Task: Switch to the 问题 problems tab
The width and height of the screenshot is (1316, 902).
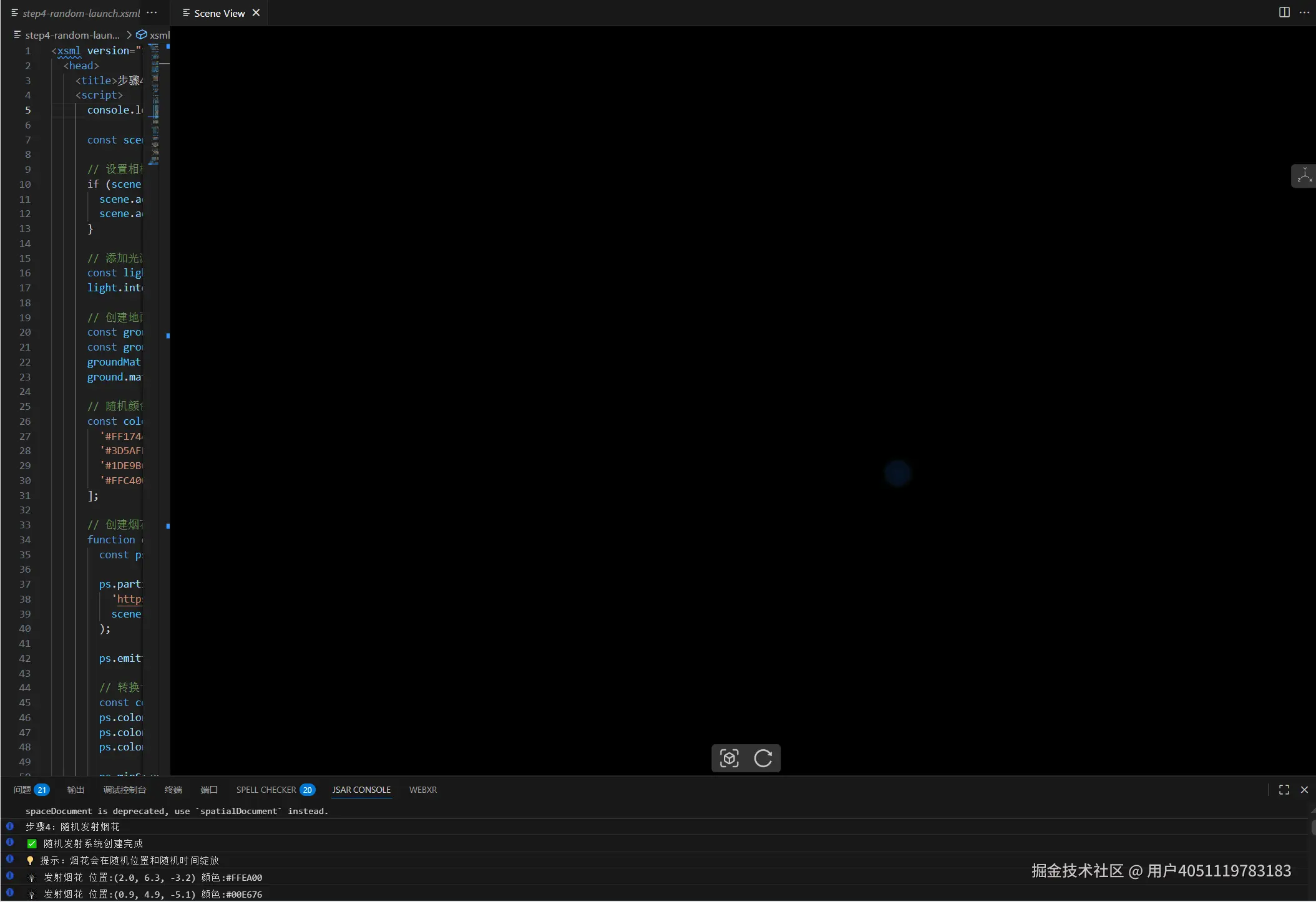Action: point(22,790)
